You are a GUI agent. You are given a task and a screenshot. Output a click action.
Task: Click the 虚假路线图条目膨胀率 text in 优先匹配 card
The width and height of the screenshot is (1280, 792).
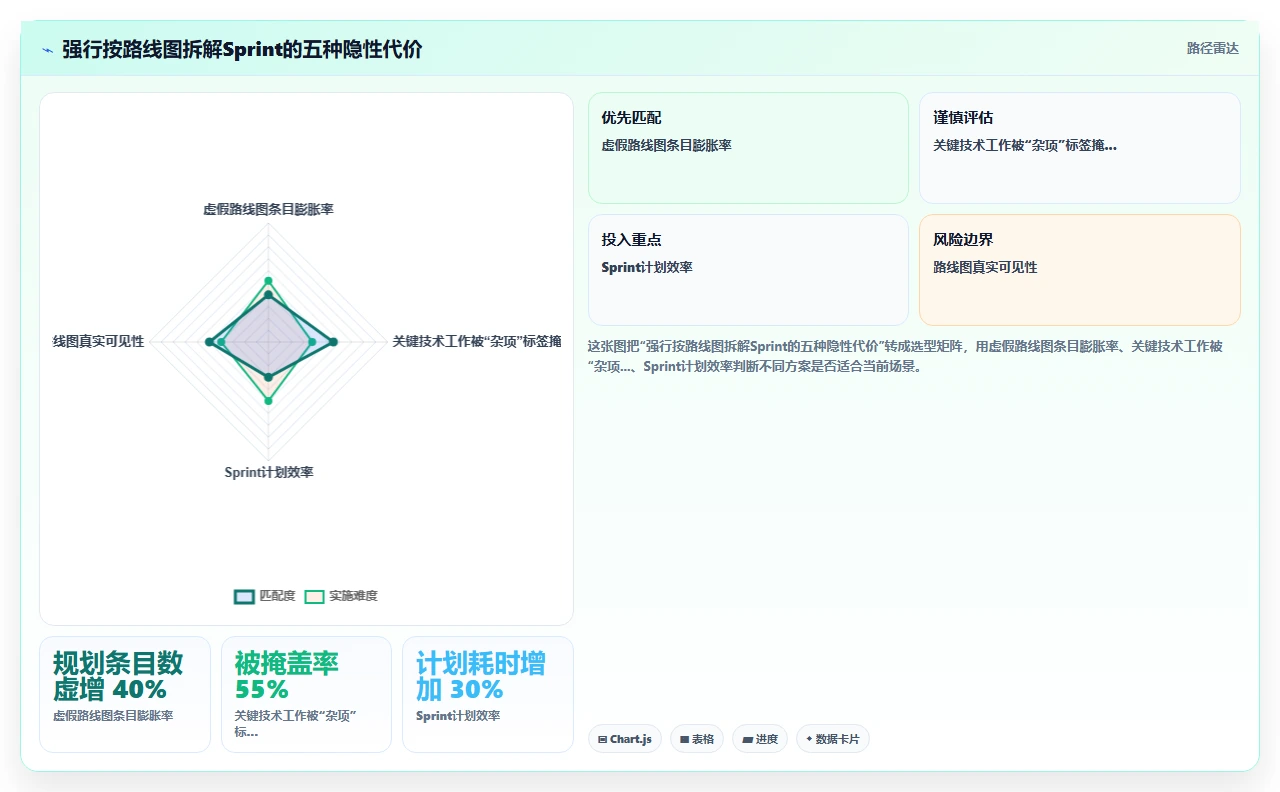(666, 145)
